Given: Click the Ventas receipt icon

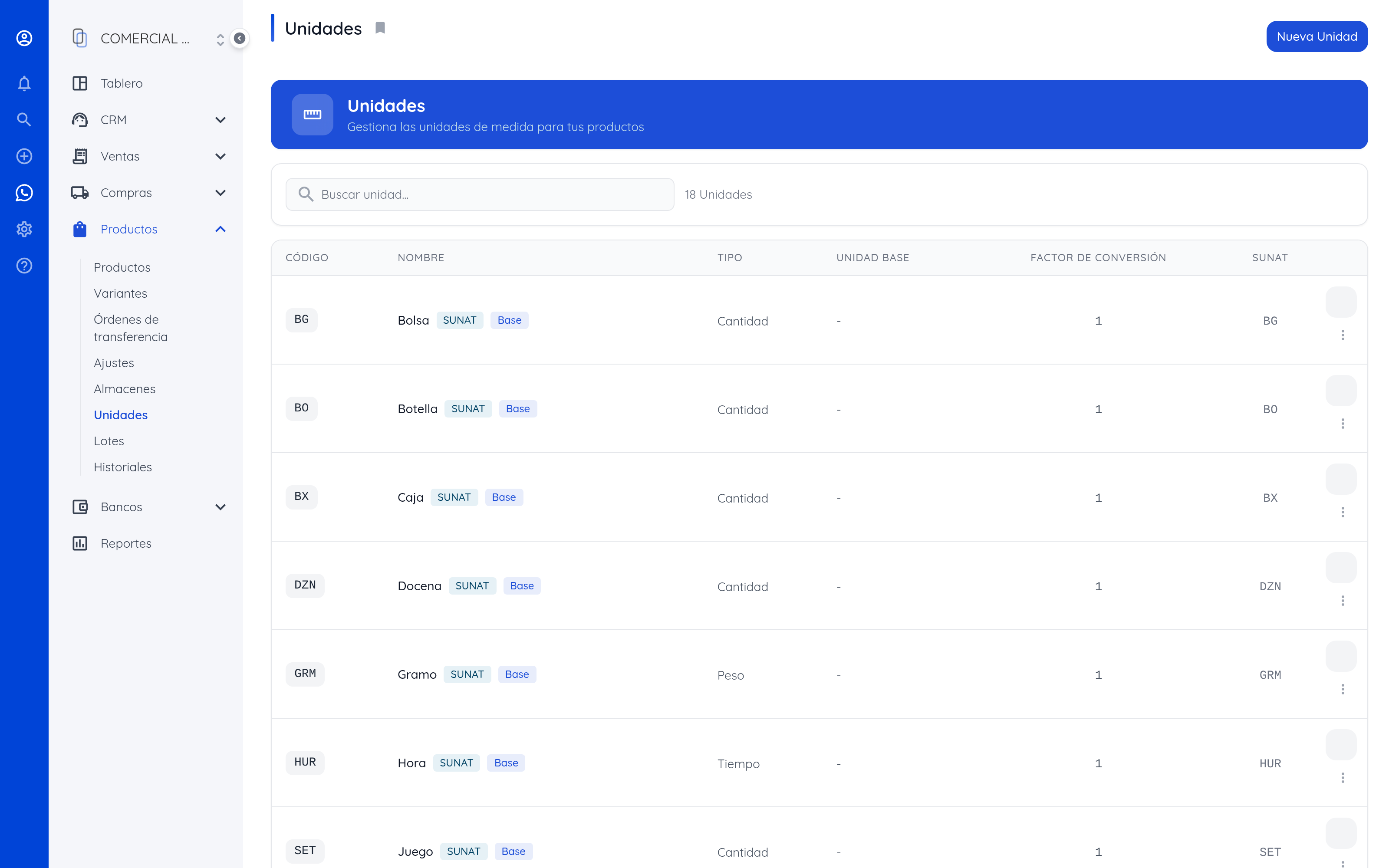Looking at the screenshot, I should [x=80, y=156].
